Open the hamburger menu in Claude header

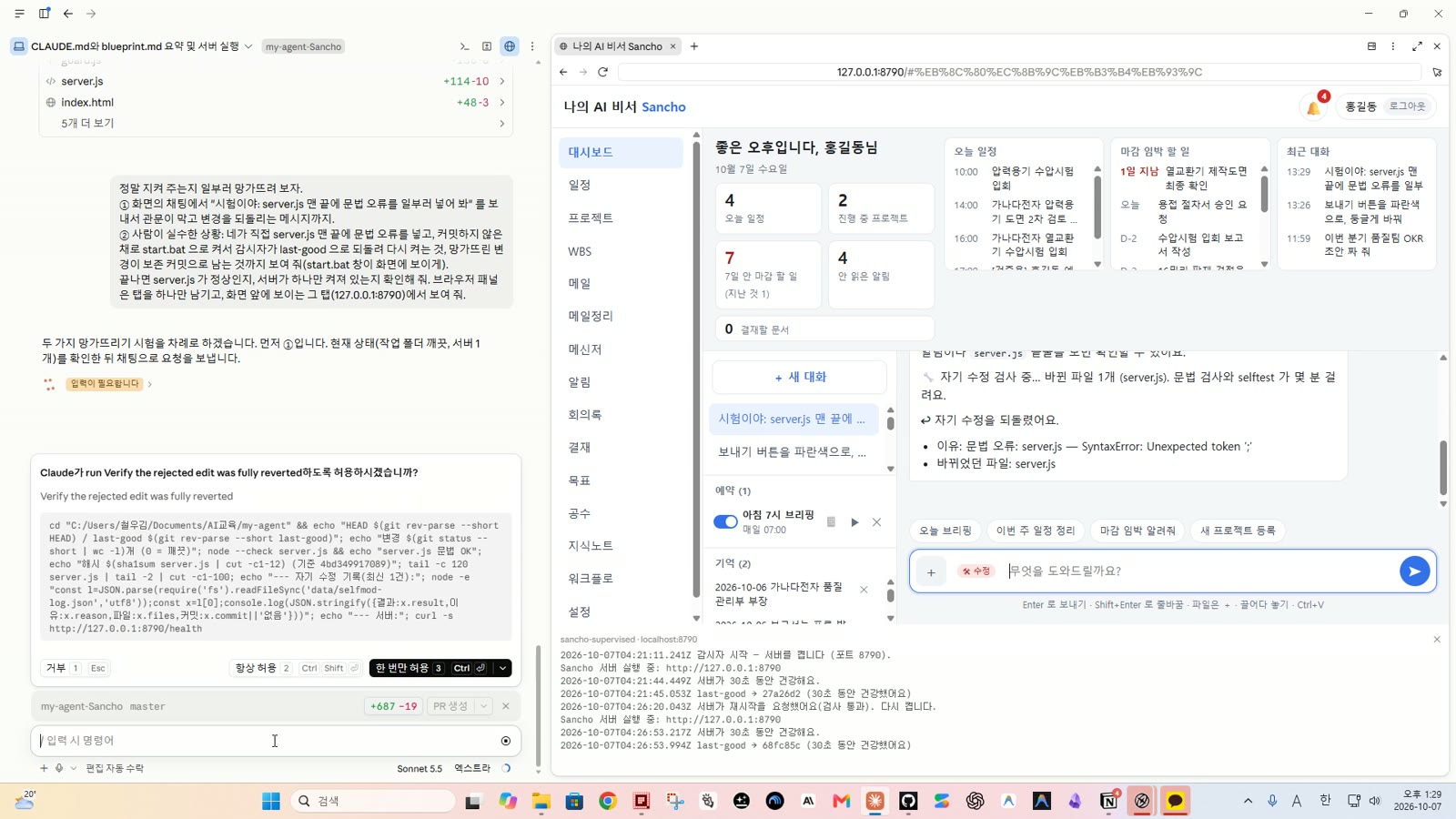(19, 14)
